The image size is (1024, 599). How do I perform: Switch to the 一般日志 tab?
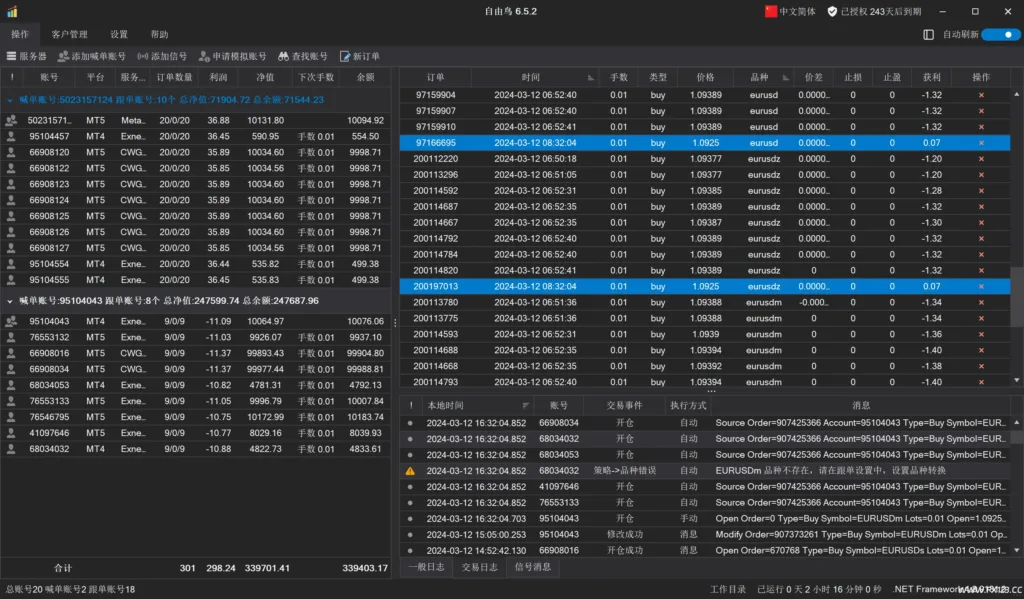point(426,567)
